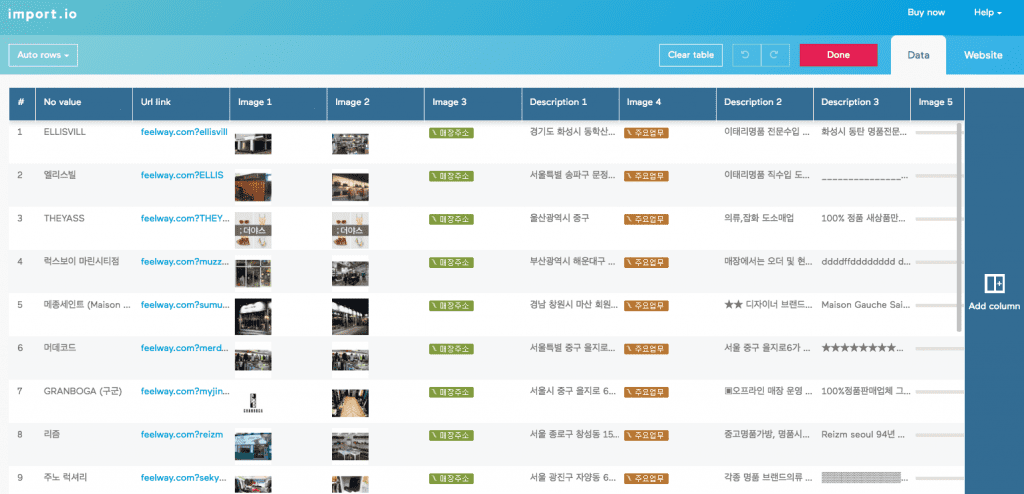Click Image 1 thumbnail in THEYASS row

tap(253, 230)
